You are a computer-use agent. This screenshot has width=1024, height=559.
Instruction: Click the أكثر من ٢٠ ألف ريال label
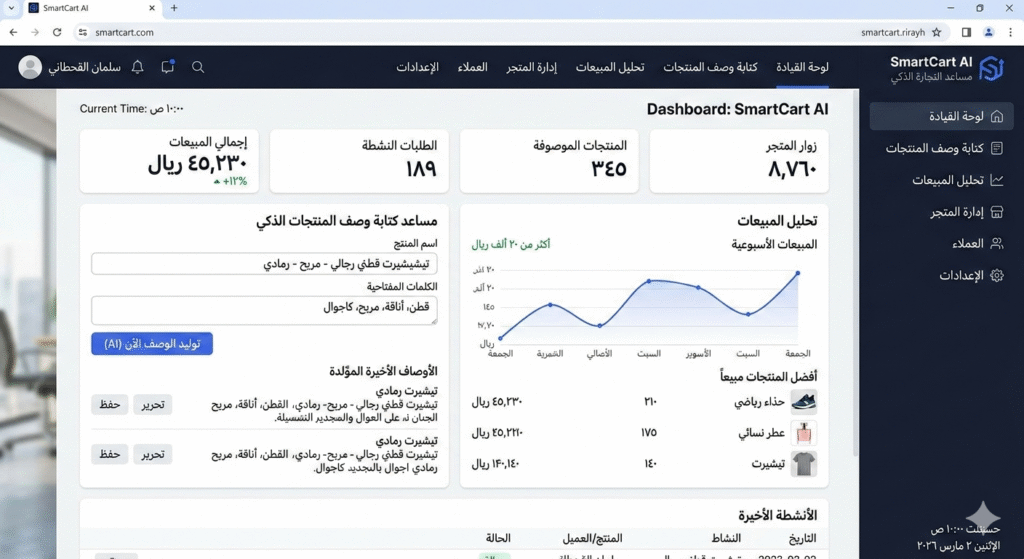tap(511, 244)
